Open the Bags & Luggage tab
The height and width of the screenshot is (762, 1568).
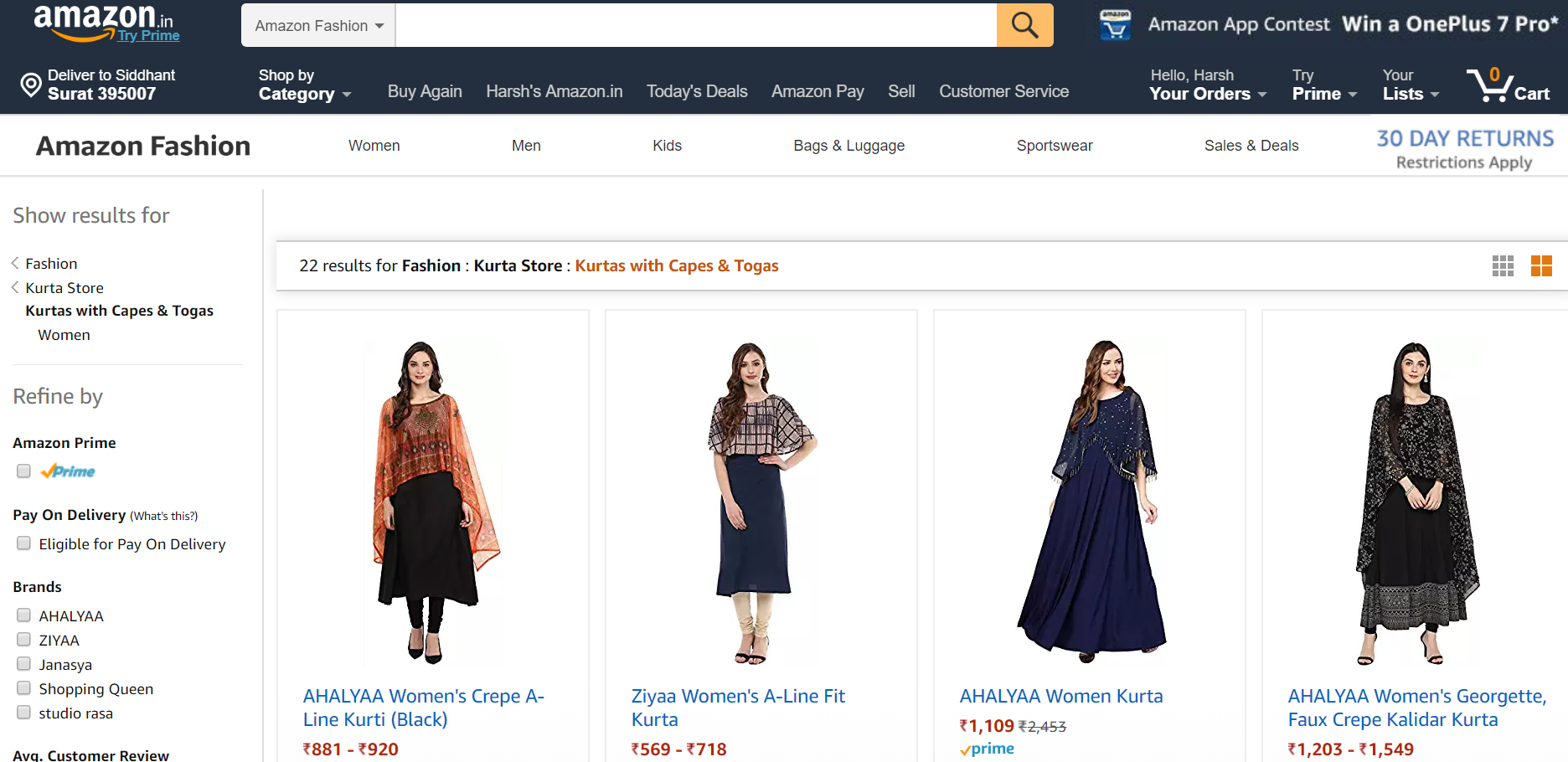tap(849, 146)
